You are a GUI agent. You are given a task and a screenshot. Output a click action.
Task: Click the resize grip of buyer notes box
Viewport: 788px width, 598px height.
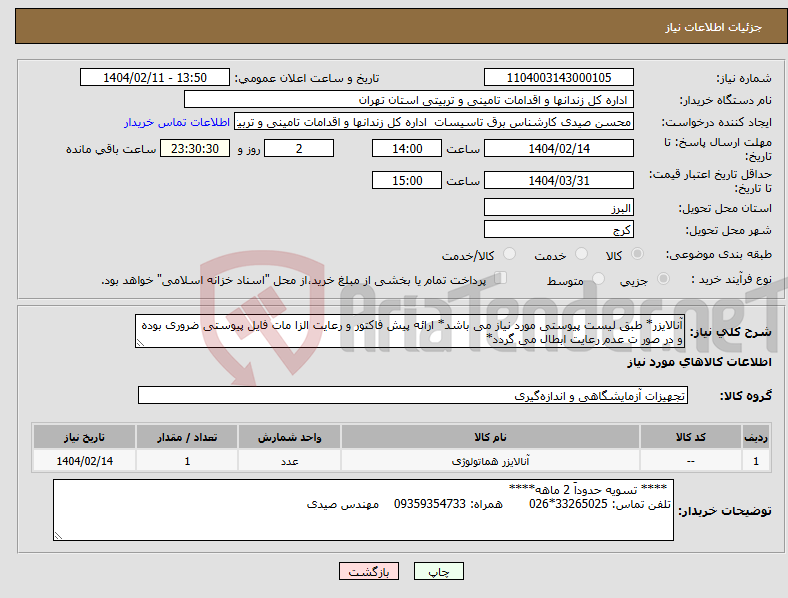(x=58, y=536)
